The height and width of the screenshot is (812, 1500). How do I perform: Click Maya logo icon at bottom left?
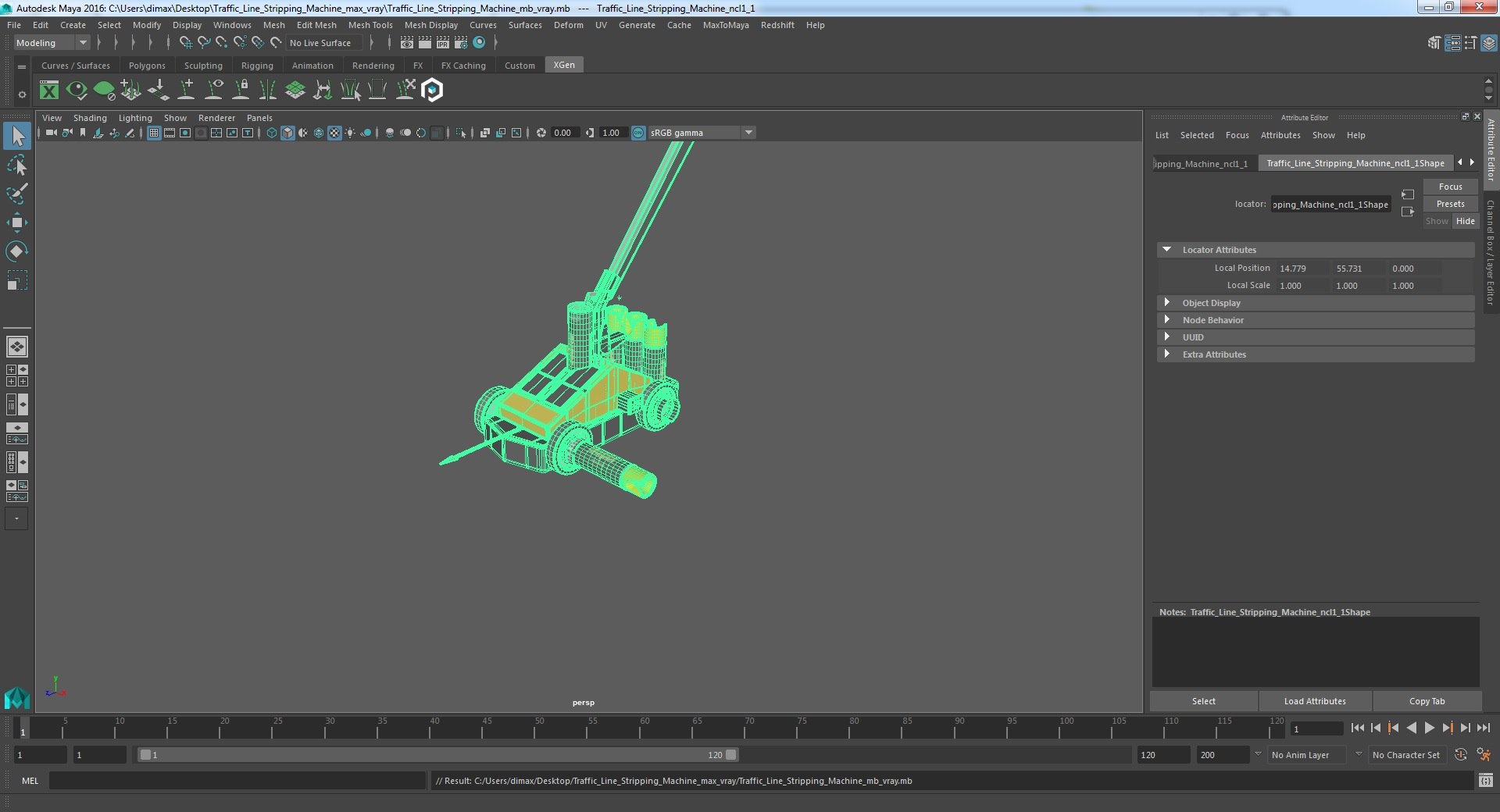click(x=16, y=697)
